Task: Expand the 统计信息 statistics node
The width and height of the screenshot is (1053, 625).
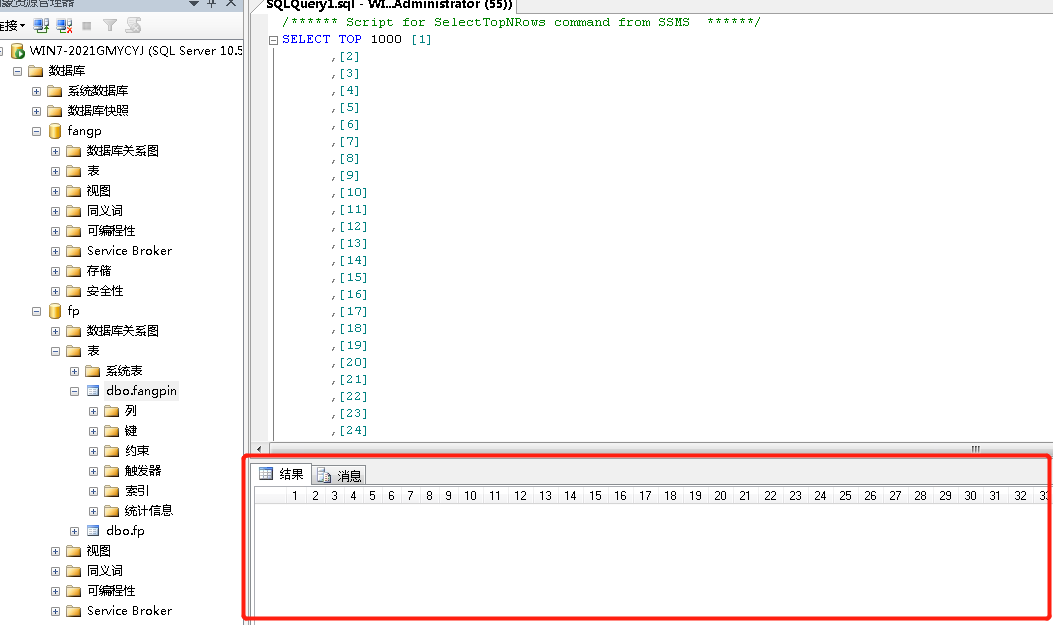Action: tap(93, 512)
